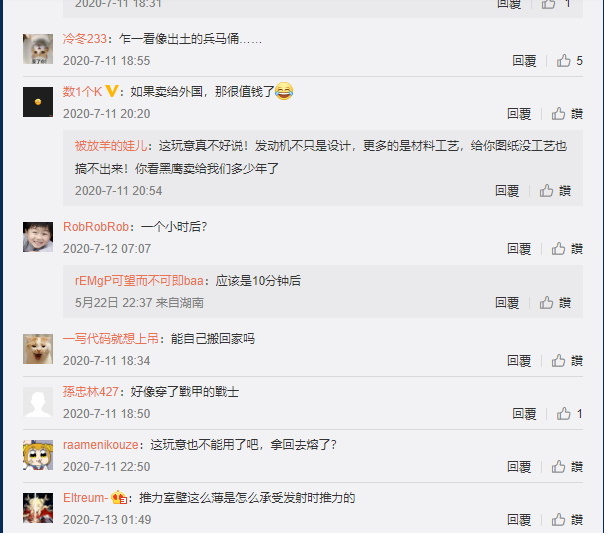This screenshot has width=604, height=533.
Task: Open Eltreum- username link
Action: pyautogui.click(x=86, y=498)
